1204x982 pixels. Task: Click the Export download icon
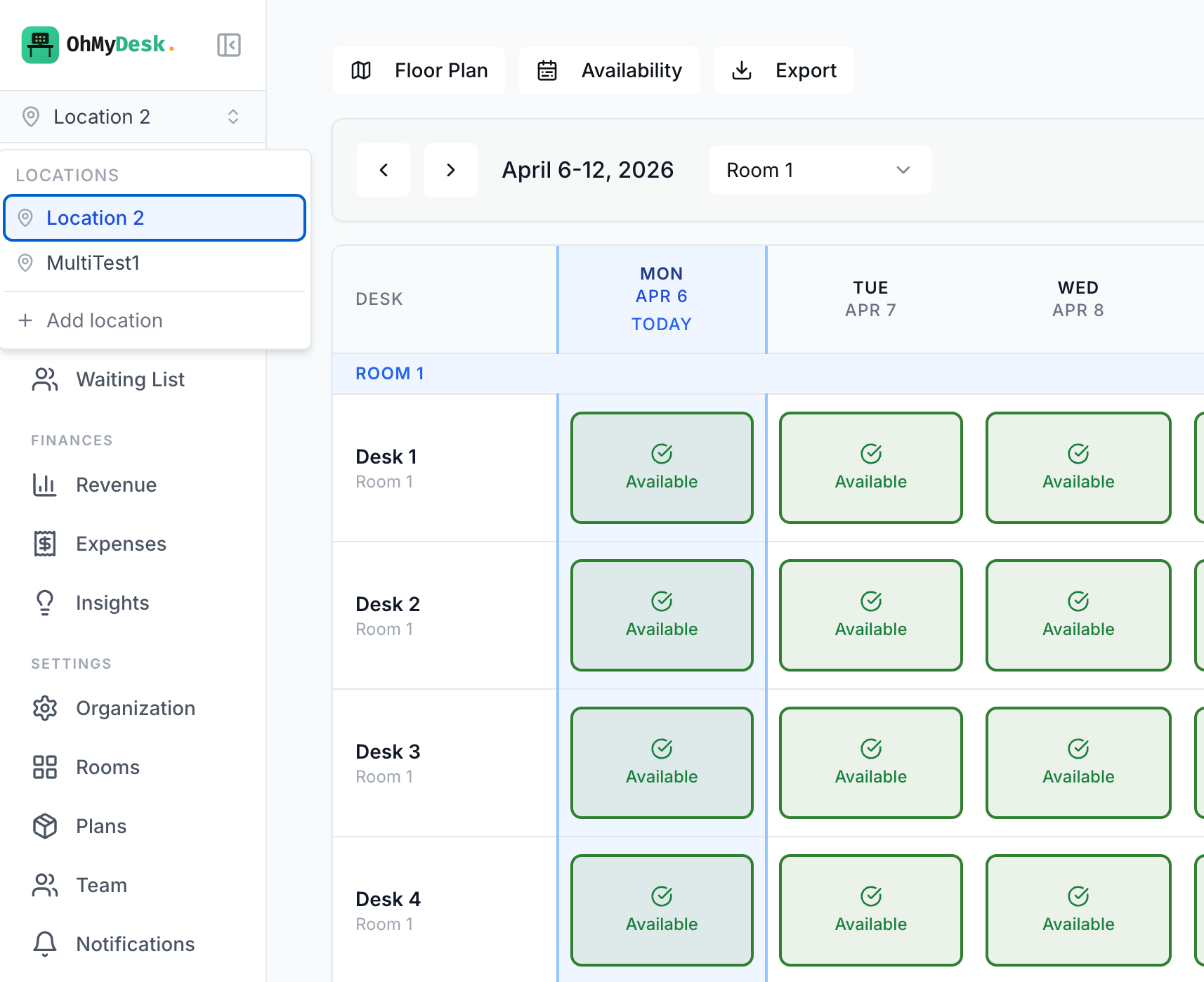pos(742,70)
